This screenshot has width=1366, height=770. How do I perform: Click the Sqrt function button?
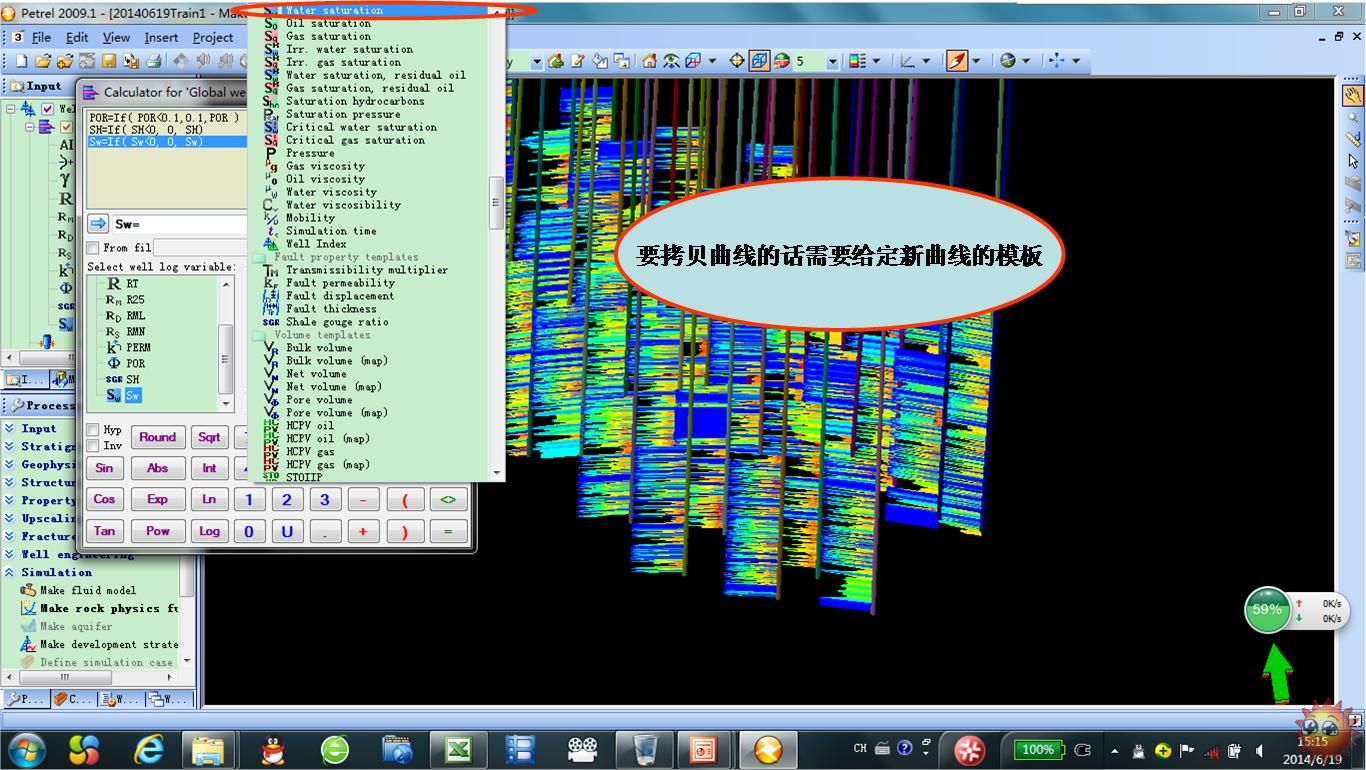(x=209, y=437)
